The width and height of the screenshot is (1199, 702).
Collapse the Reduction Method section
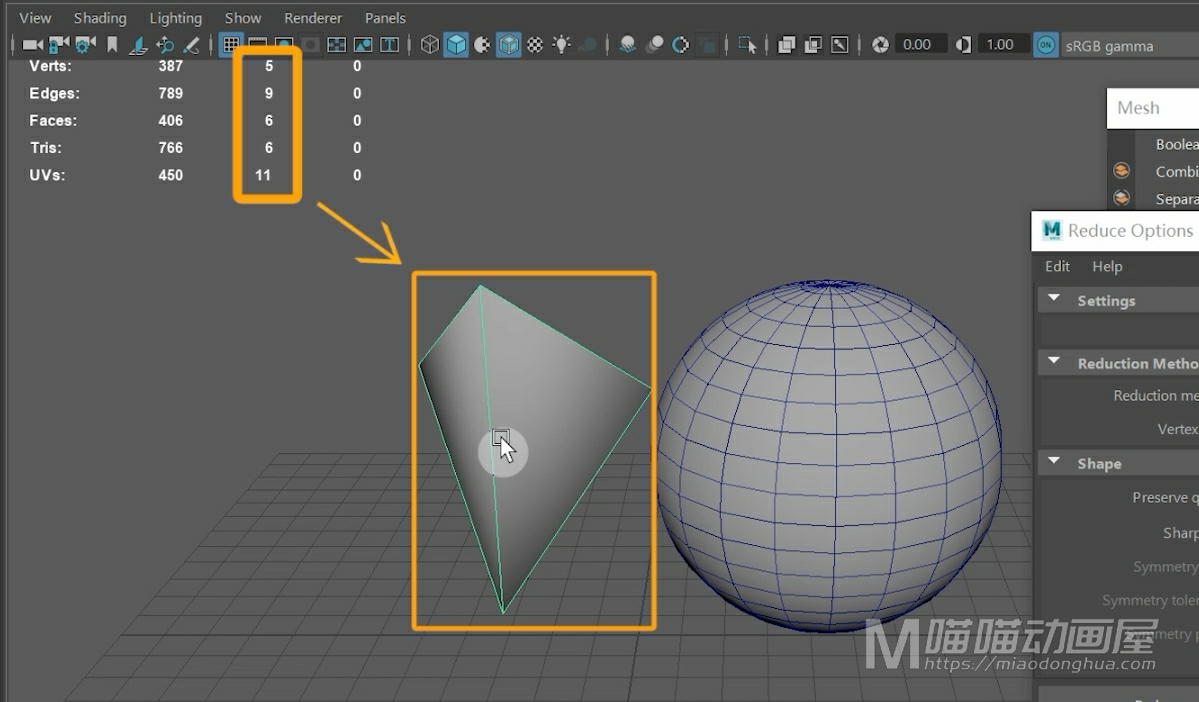1054,363
